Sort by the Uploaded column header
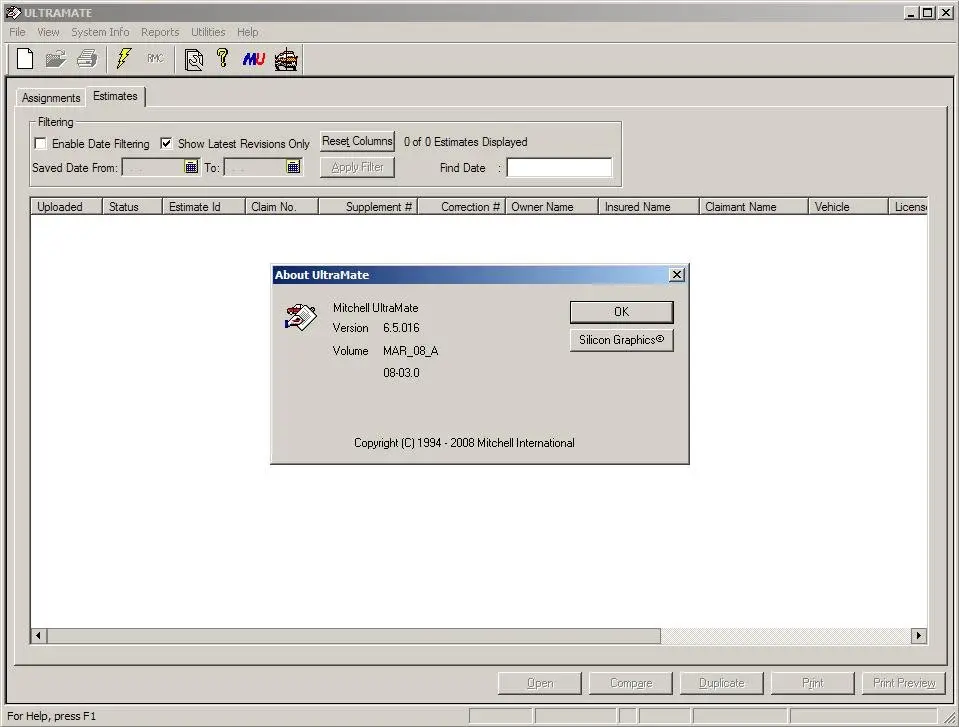This screenshot has width=959, height=727. (x=66, y=207)
